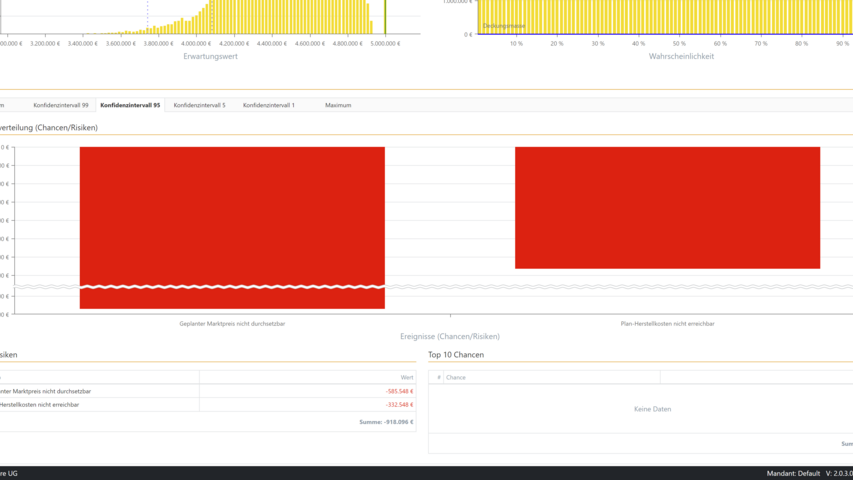Select the Herstellkosten nicht erreichbar table row
The width and height of the screenshot is (853, 480).
40,405
